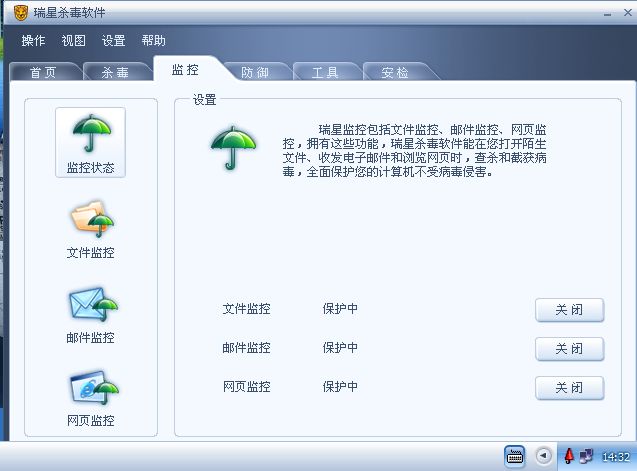Click the 14:32 taskbar clock
The image size is (637, 471).
616,457
